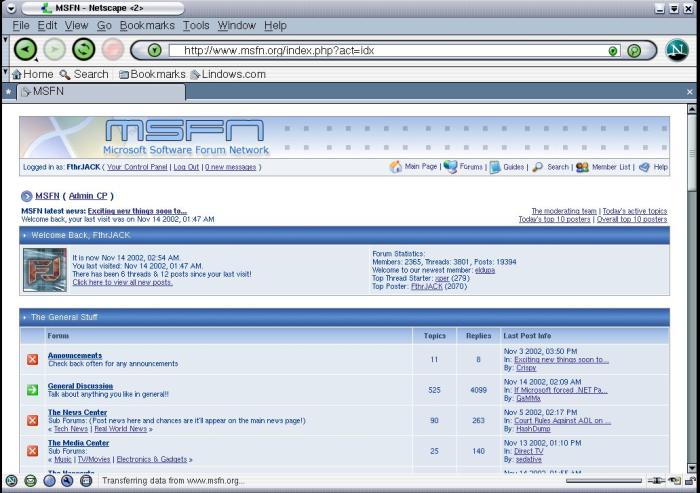
Task: Click the forum Help icon
Action: (644, 167)
